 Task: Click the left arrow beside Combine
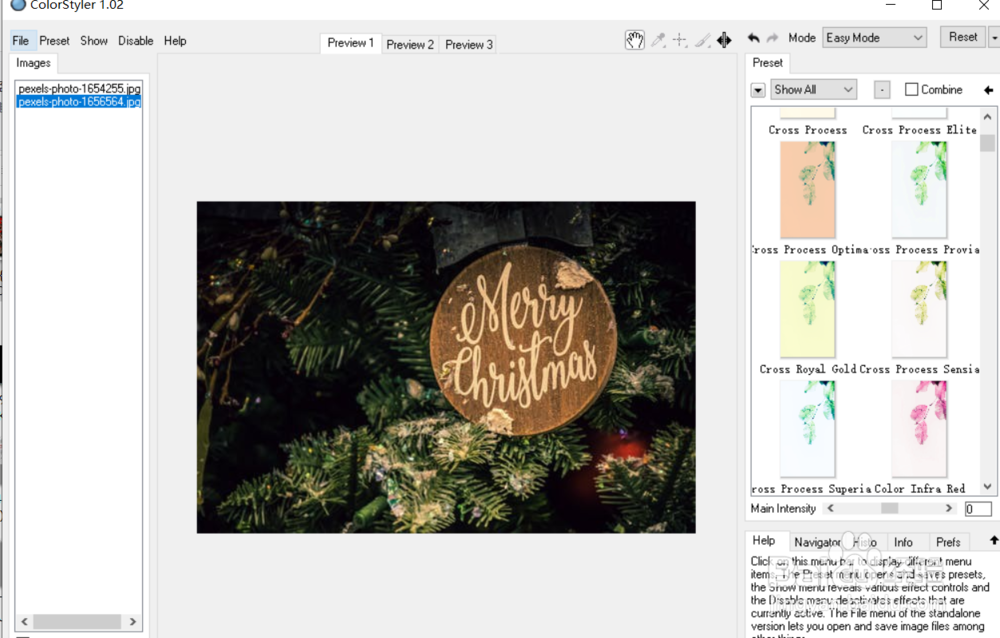[989, 90]
